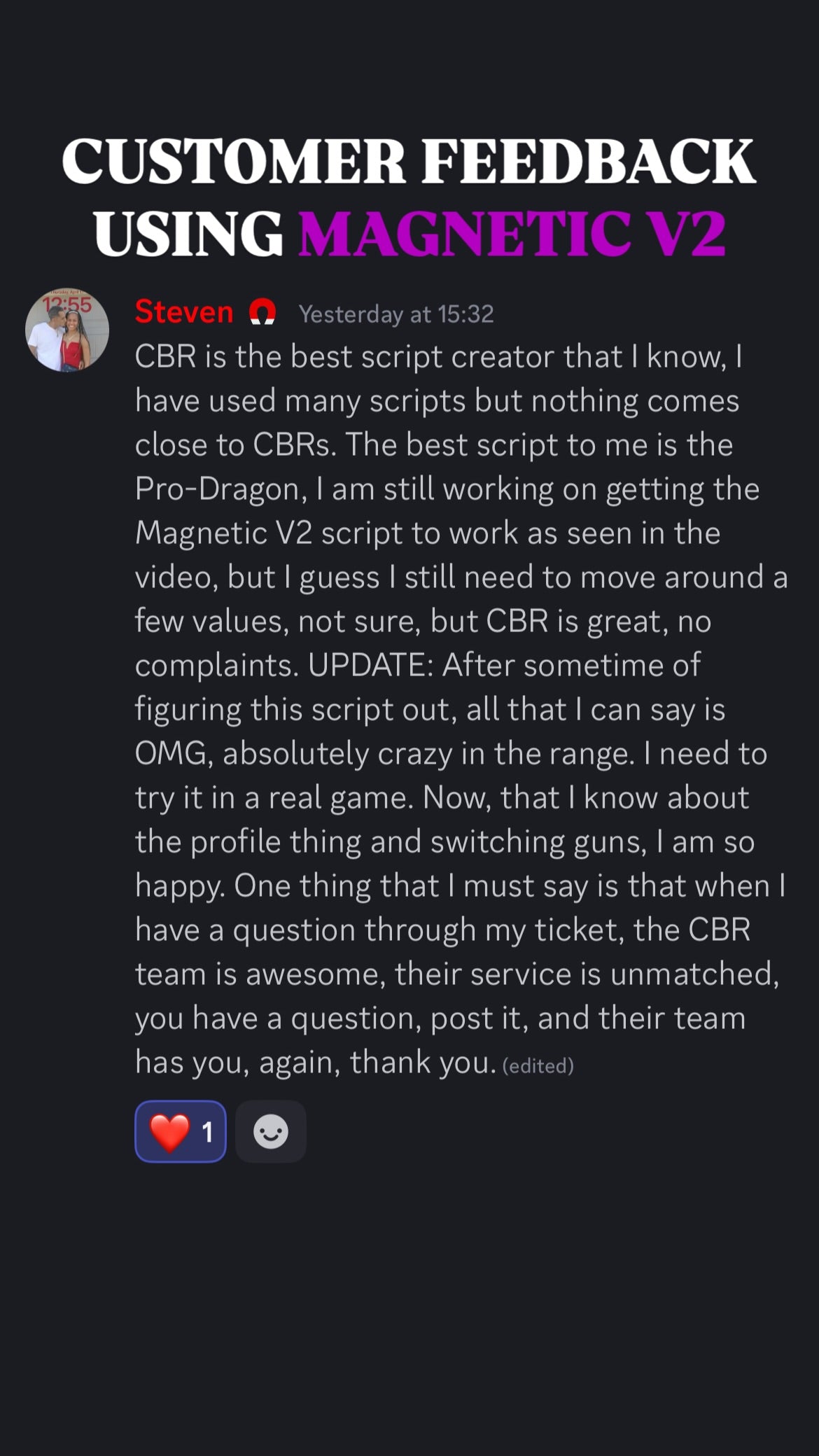The width and height of the screenshot is (819, 1456).
Task: Click the closing words "thank you."
Action: click(423, 1062)
